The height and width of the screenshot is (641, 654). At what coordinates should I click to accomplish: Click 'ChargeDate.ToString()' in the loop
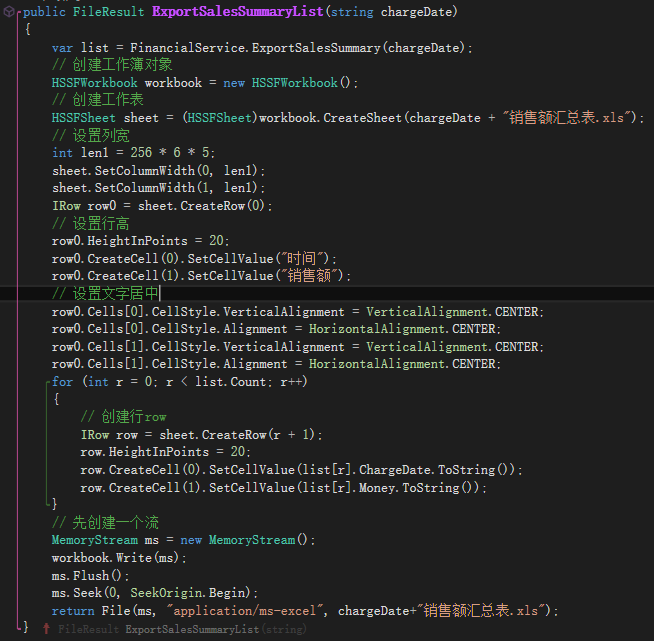click(437, 470)
